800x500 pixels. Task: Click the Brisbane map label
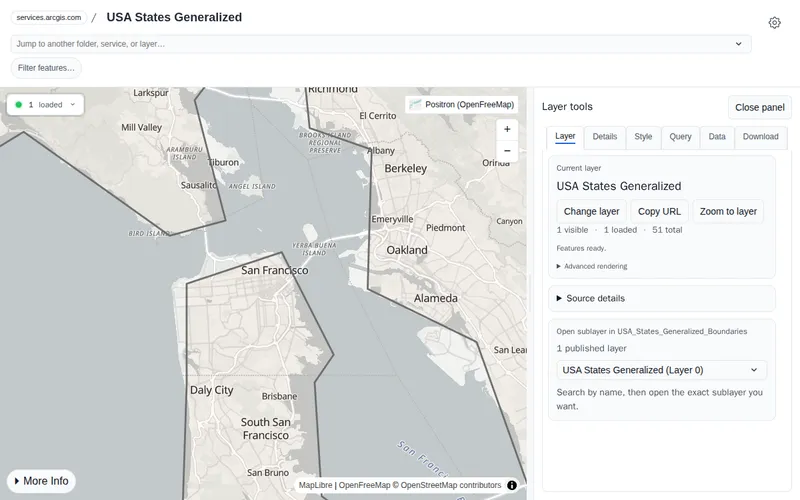[x=279, y=396]
